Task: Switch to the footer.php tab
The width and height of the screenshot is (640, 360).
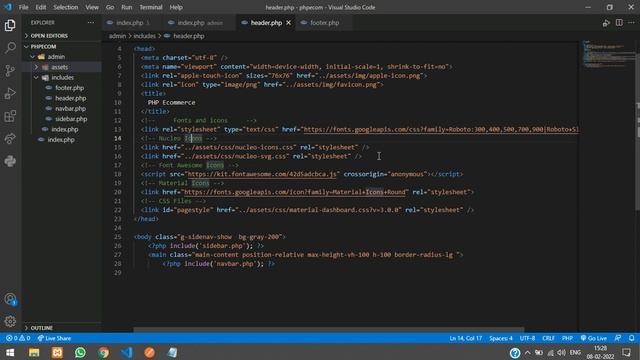Action: 324,23
